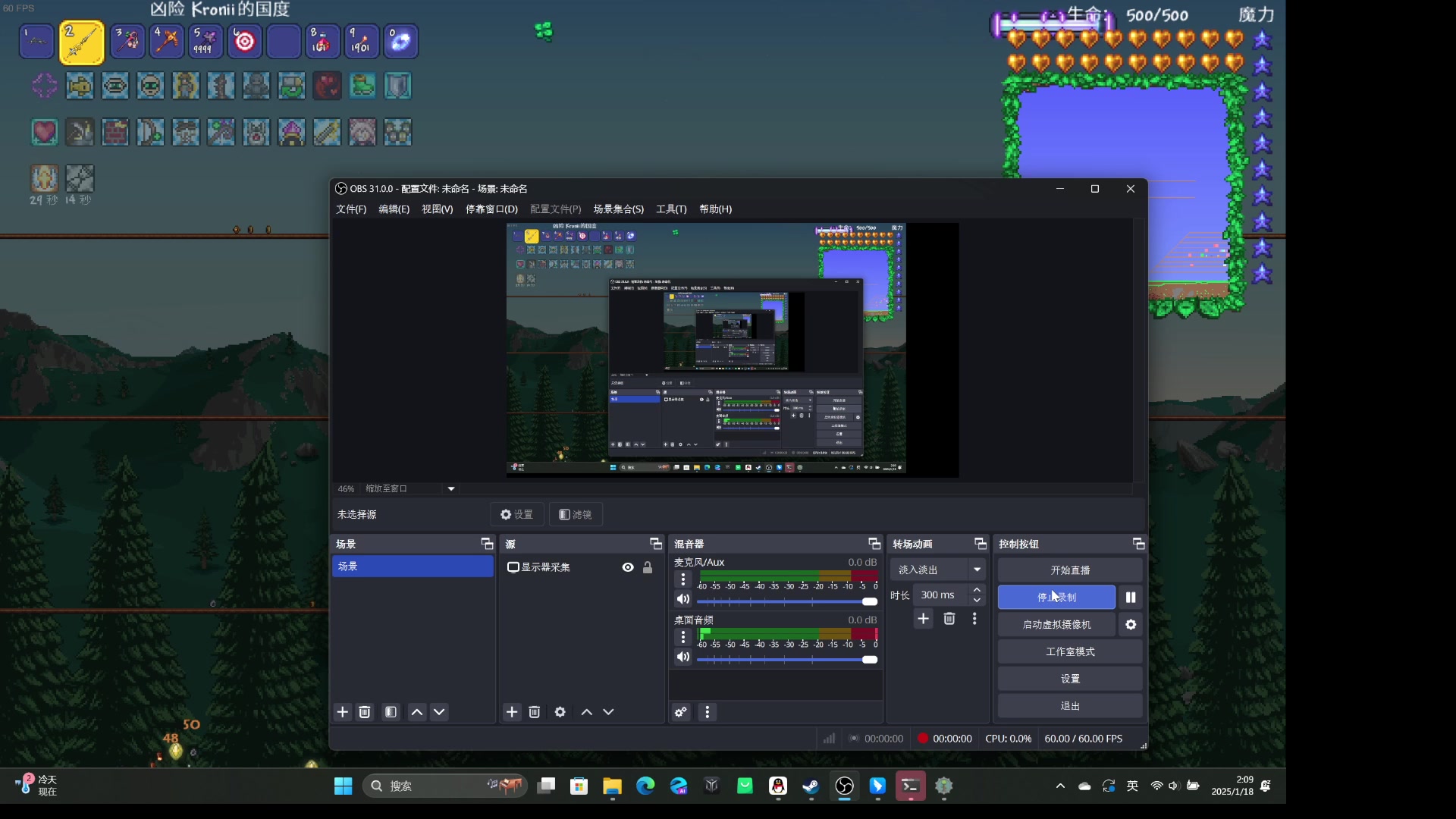Add a new scene with plus icon
Screen dimensions: 1456x819
[x=343, y=712]
